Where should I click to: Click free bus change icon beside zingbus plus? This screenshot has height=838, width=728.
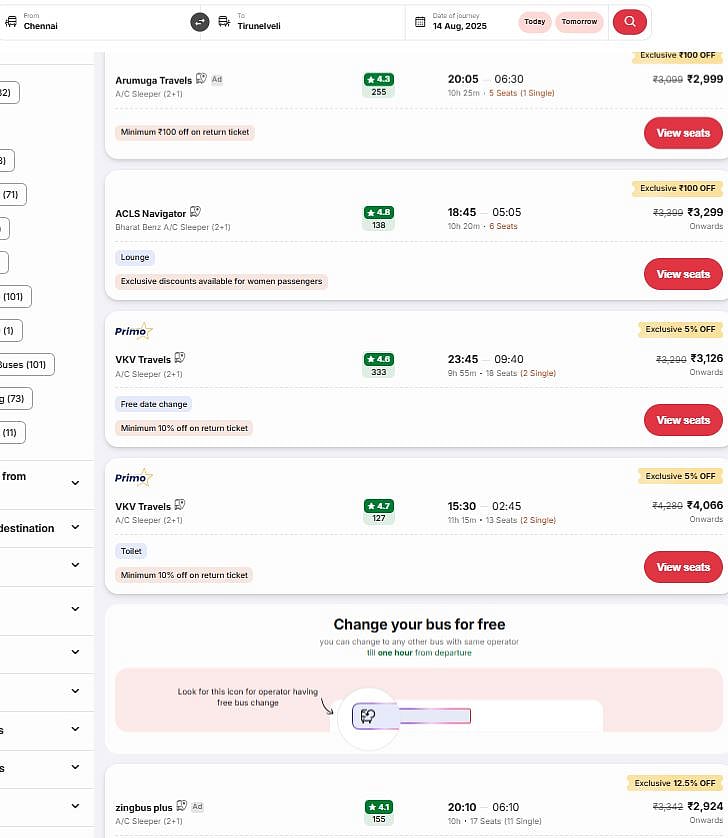pyautogui.click(x=181, y=805)
